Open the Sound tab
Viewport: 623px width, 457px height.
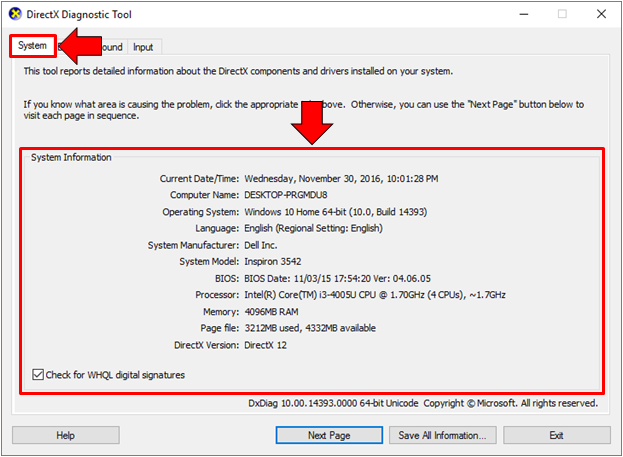tap(113, 47)
